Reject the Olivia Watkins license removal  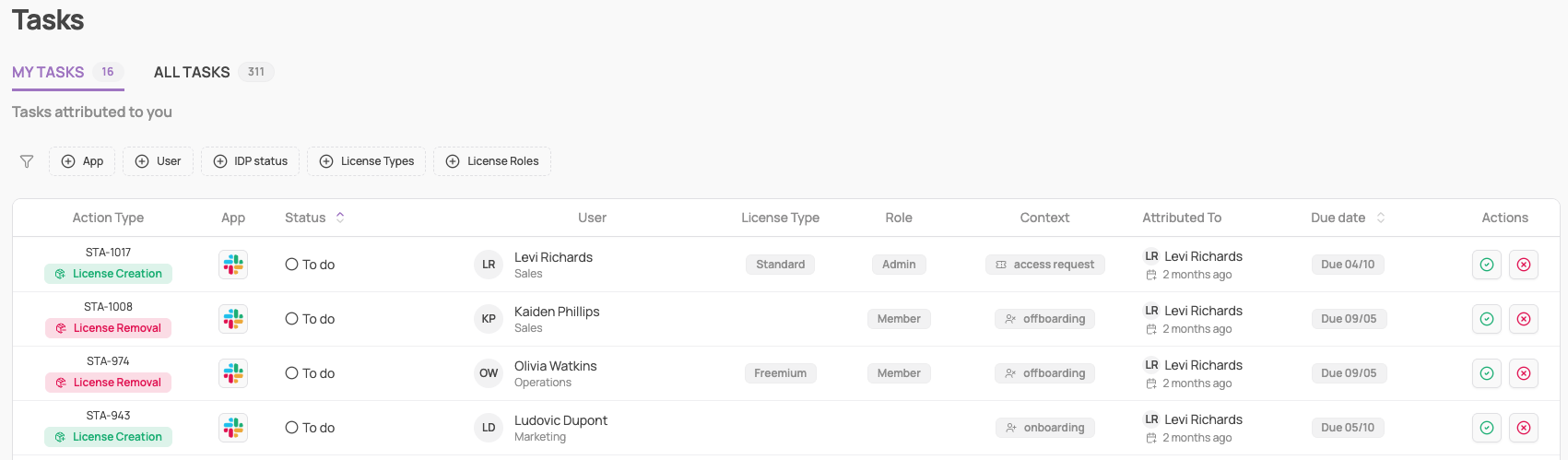[x=1523, y=373]
